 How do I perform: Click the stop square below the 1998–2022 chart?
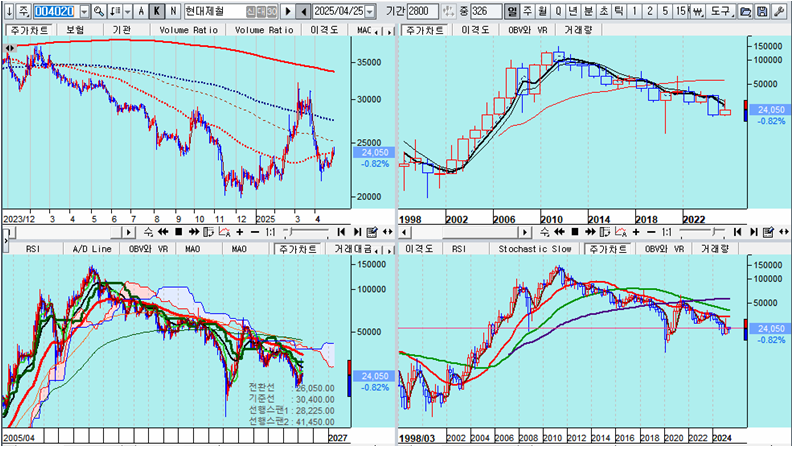(575, 232)
